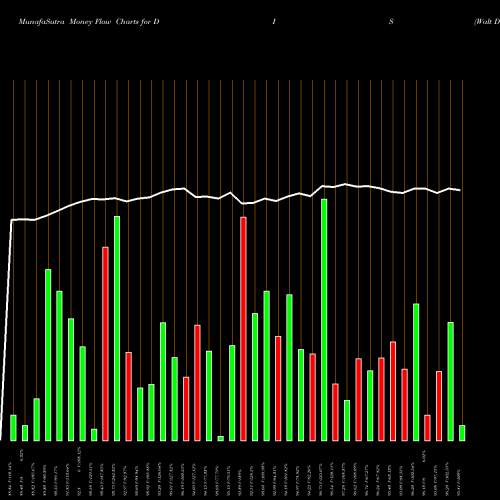
Task: Select the tallest green money flow bar
Action: click(324, 320)
